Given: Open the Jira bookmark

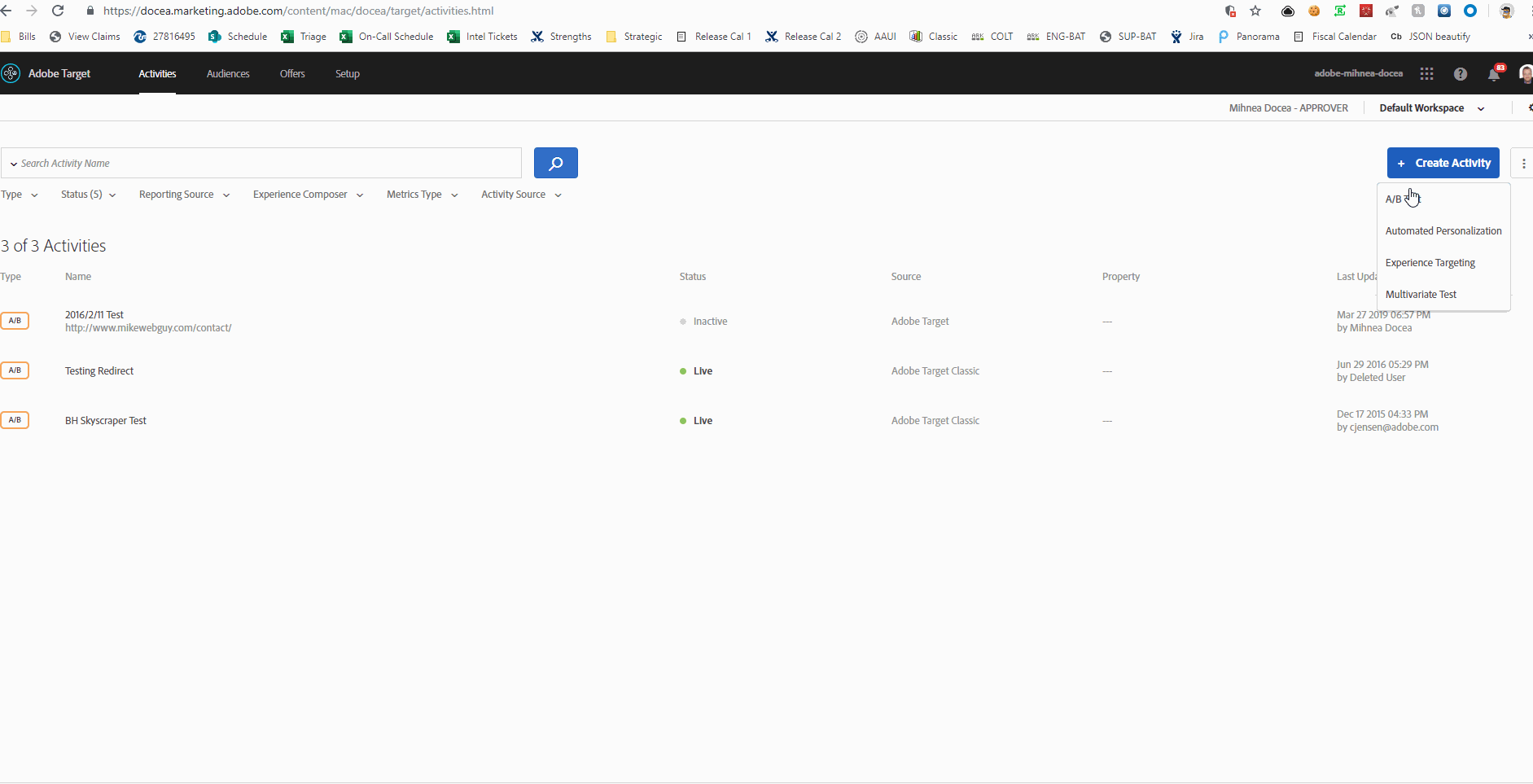Looking at the screenshot, I should (x=1187, y=37).
